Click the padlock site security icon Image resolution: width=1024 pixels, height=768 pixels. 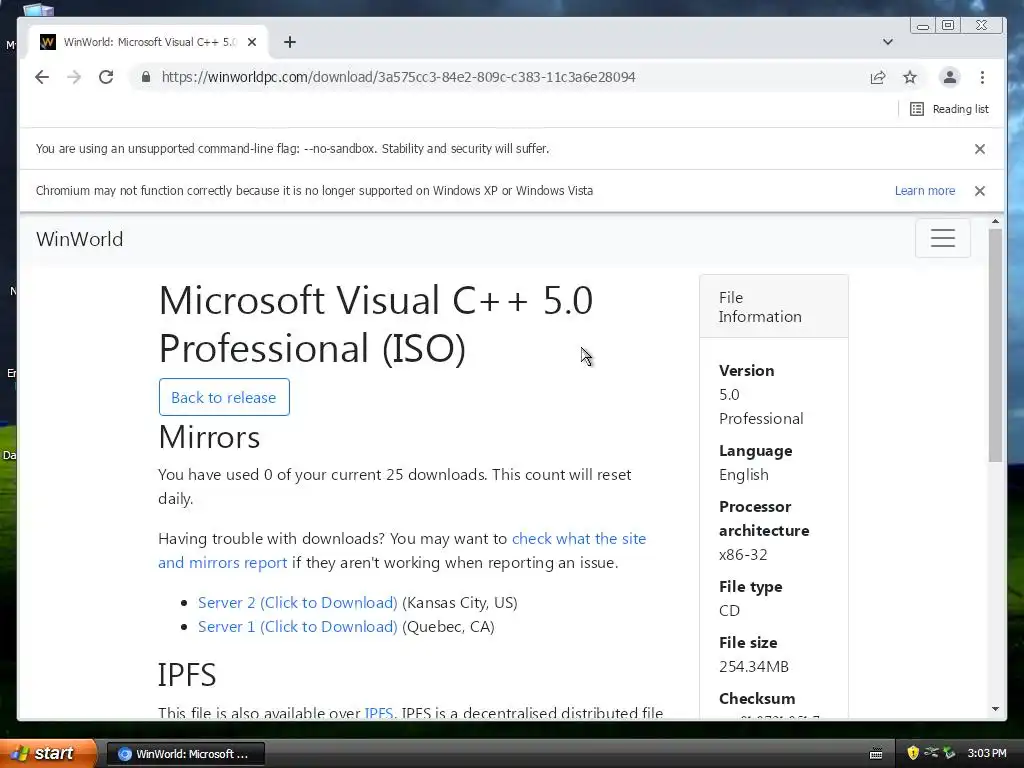point(146,77)
